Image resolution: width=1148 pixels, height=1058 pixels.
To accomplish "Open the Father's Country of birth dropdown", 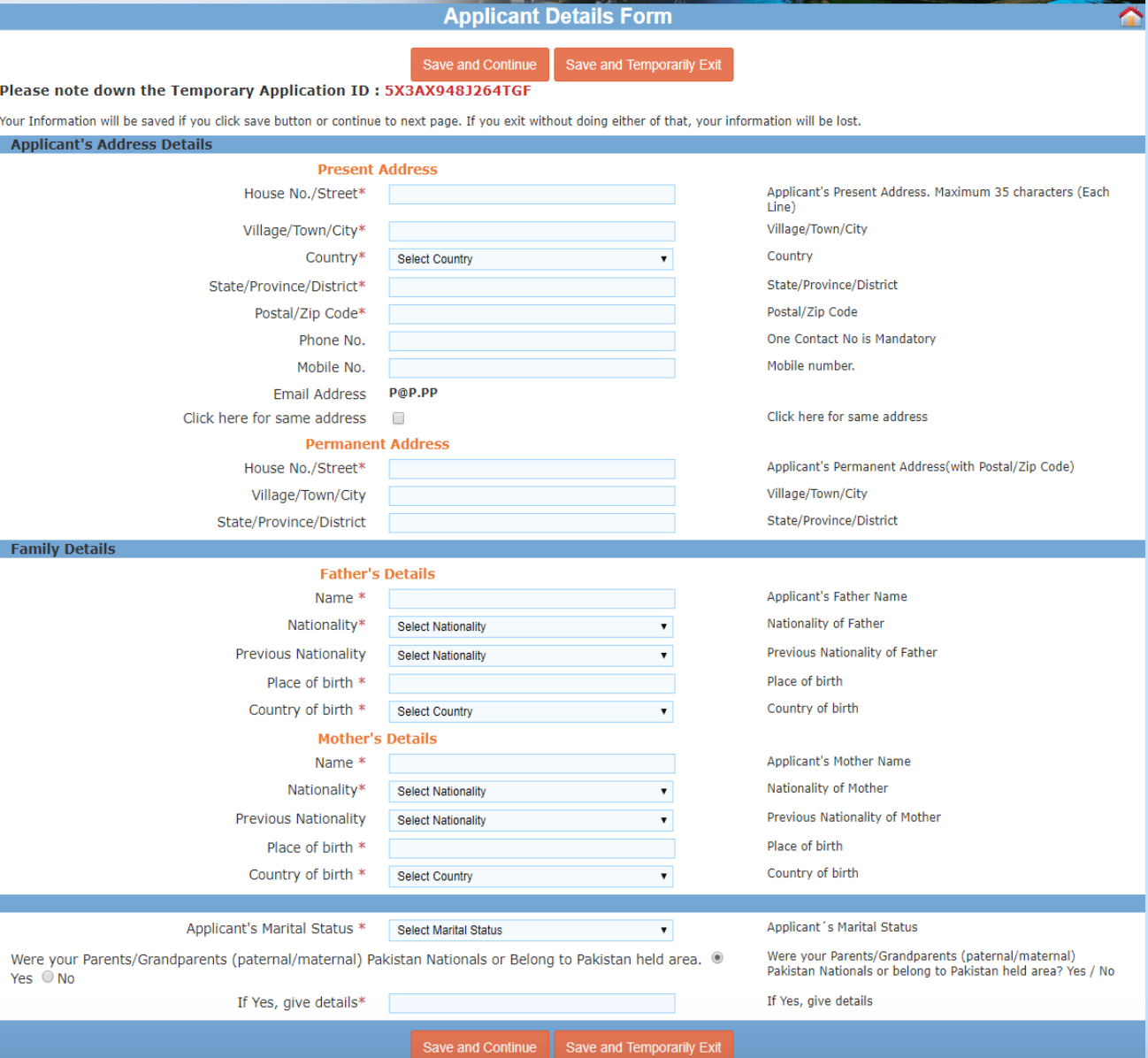I will (531, 711).
